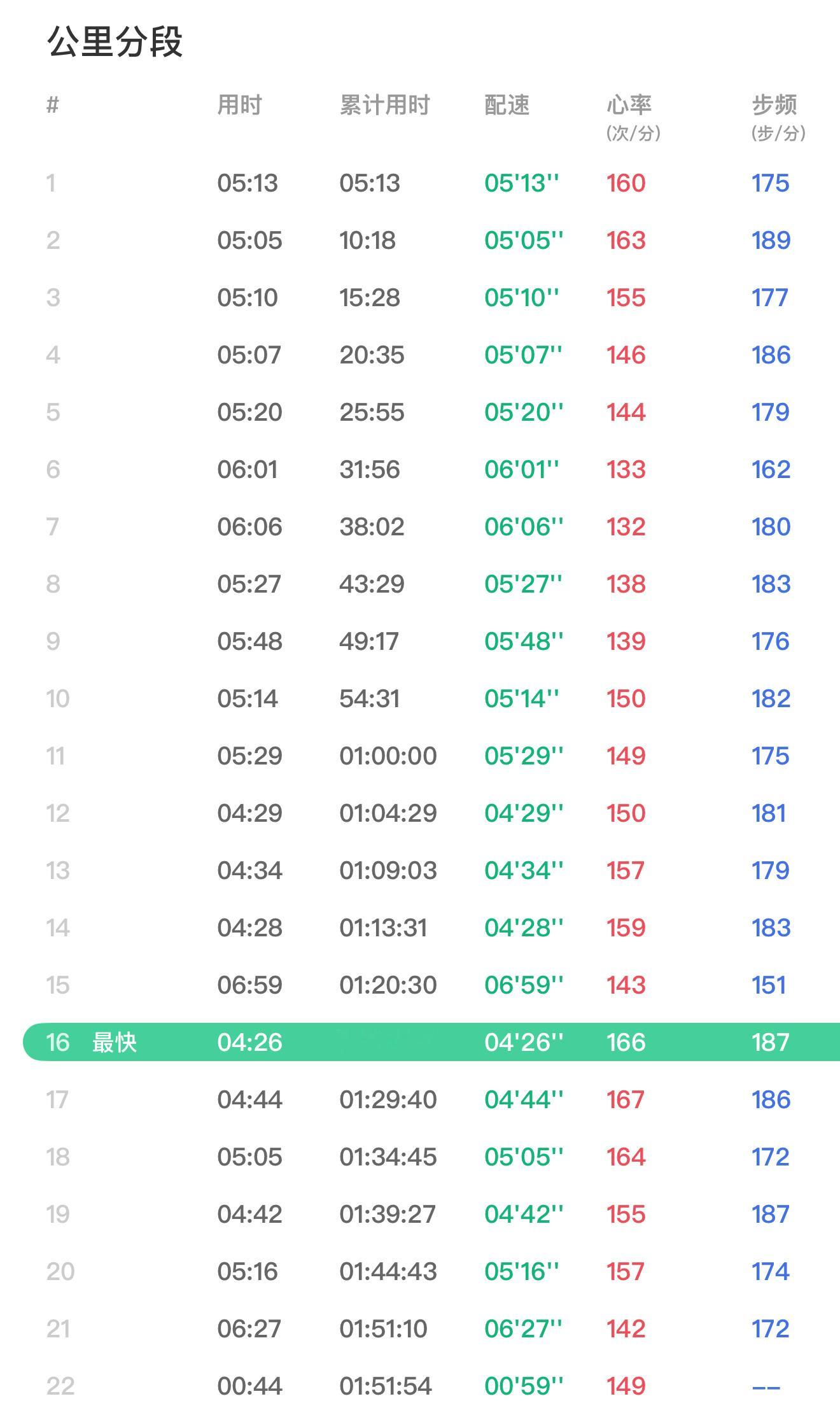This screenshot has height=1408, width=840.
Task: Select the 用时 column header
Action: pos(239,105)
